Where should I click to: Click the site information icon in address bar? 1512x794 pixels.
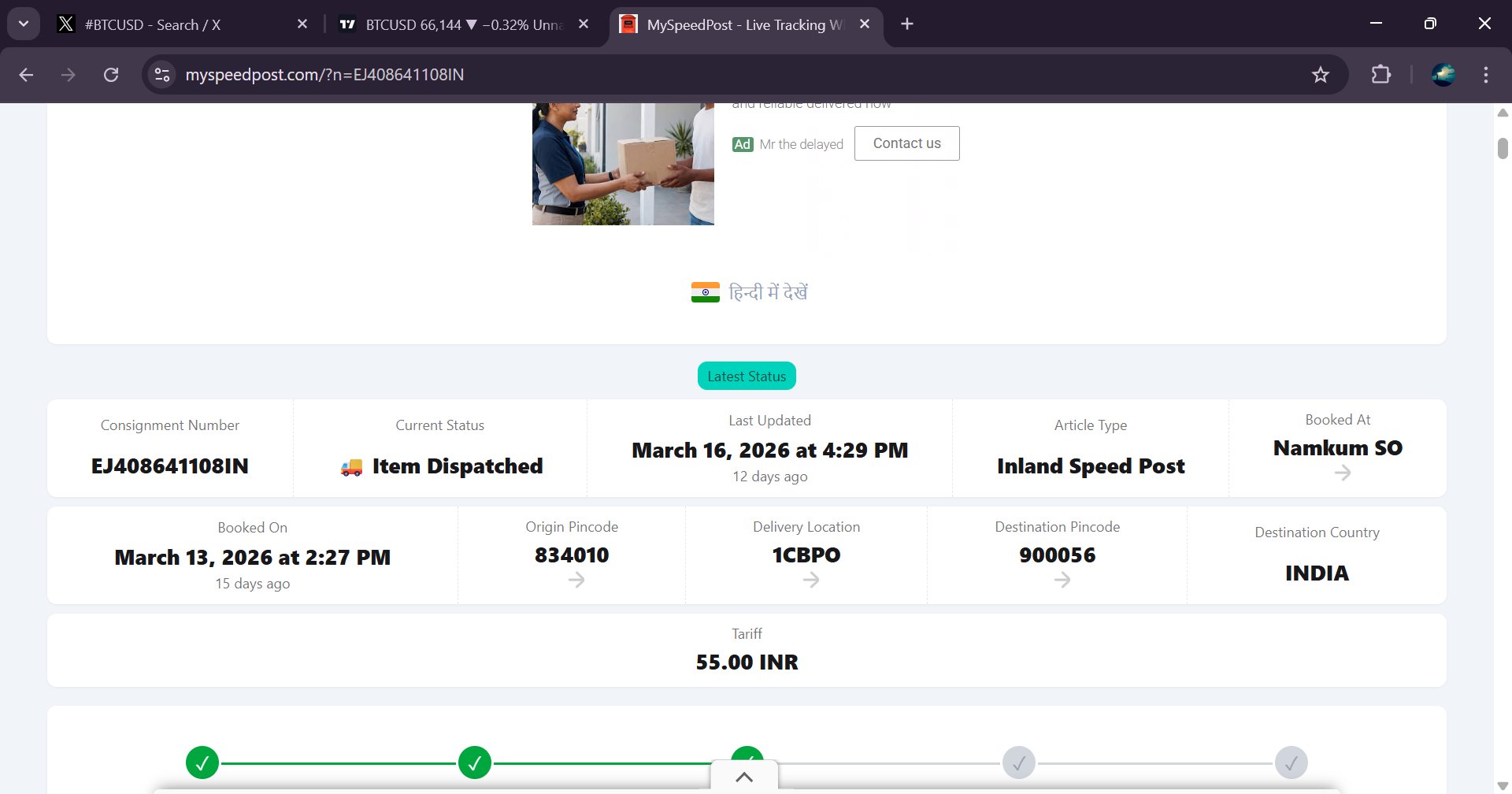(x=162, y=75)
